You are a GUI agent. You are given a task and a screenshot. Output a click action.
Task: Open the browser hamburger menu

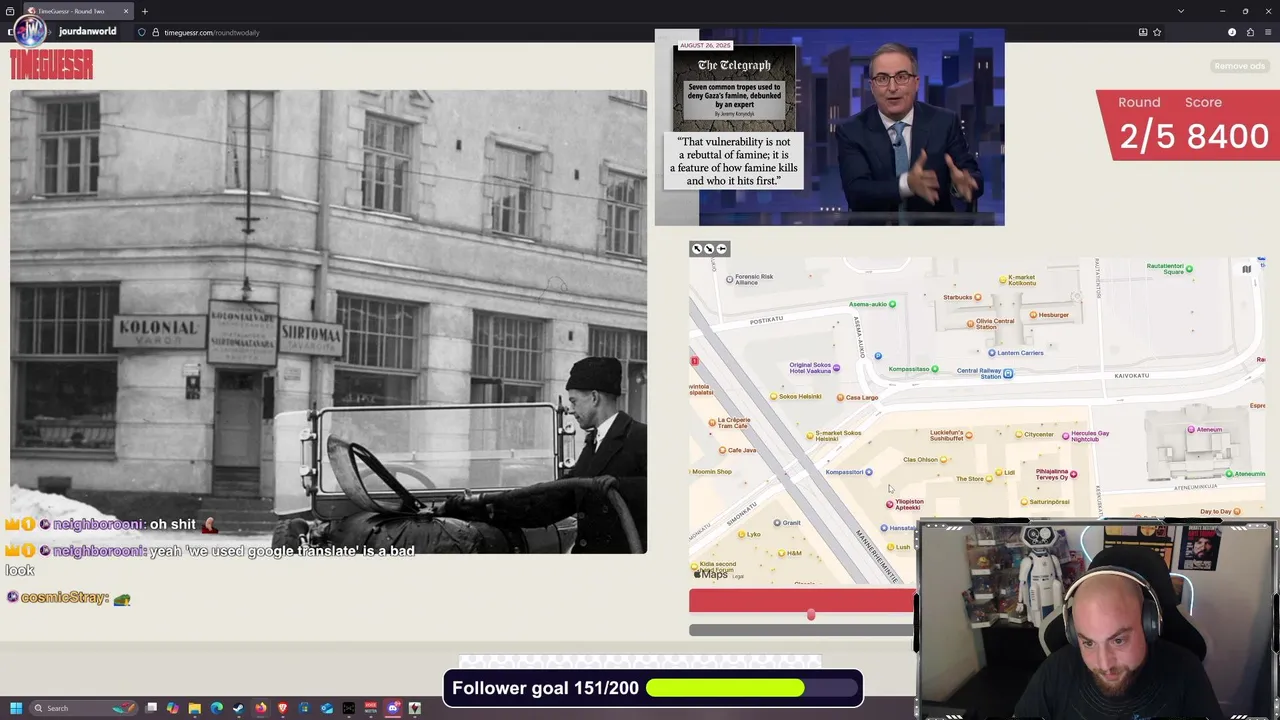tap(1268, 32)
